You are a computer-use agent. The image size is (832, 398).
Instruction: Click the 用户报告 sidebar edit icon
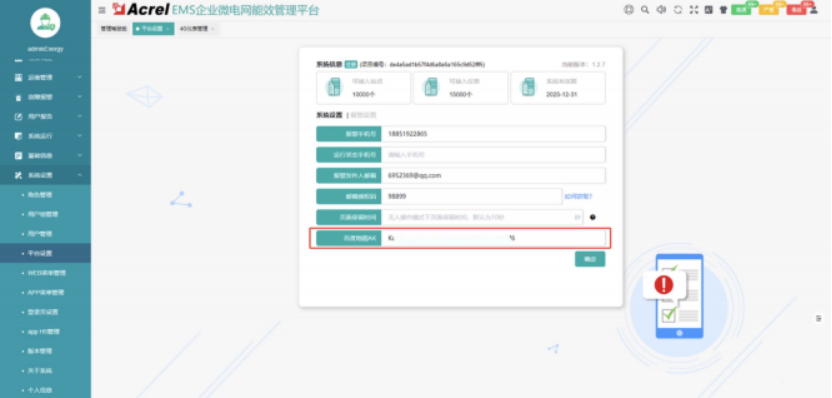19,116
